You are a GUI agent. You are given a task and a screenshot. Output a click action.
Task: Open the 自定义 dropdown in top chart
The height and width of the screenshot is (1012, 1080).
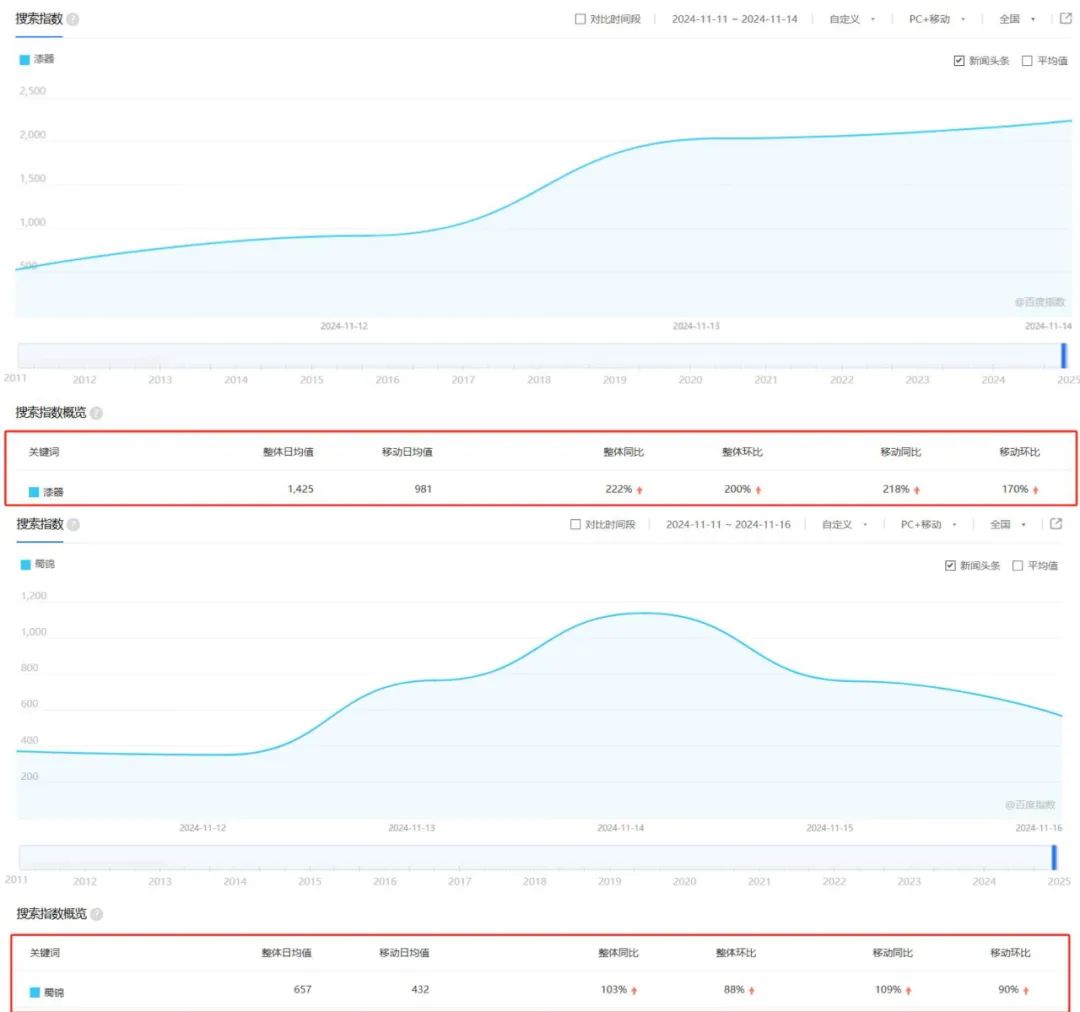click(x=852, y=19)
